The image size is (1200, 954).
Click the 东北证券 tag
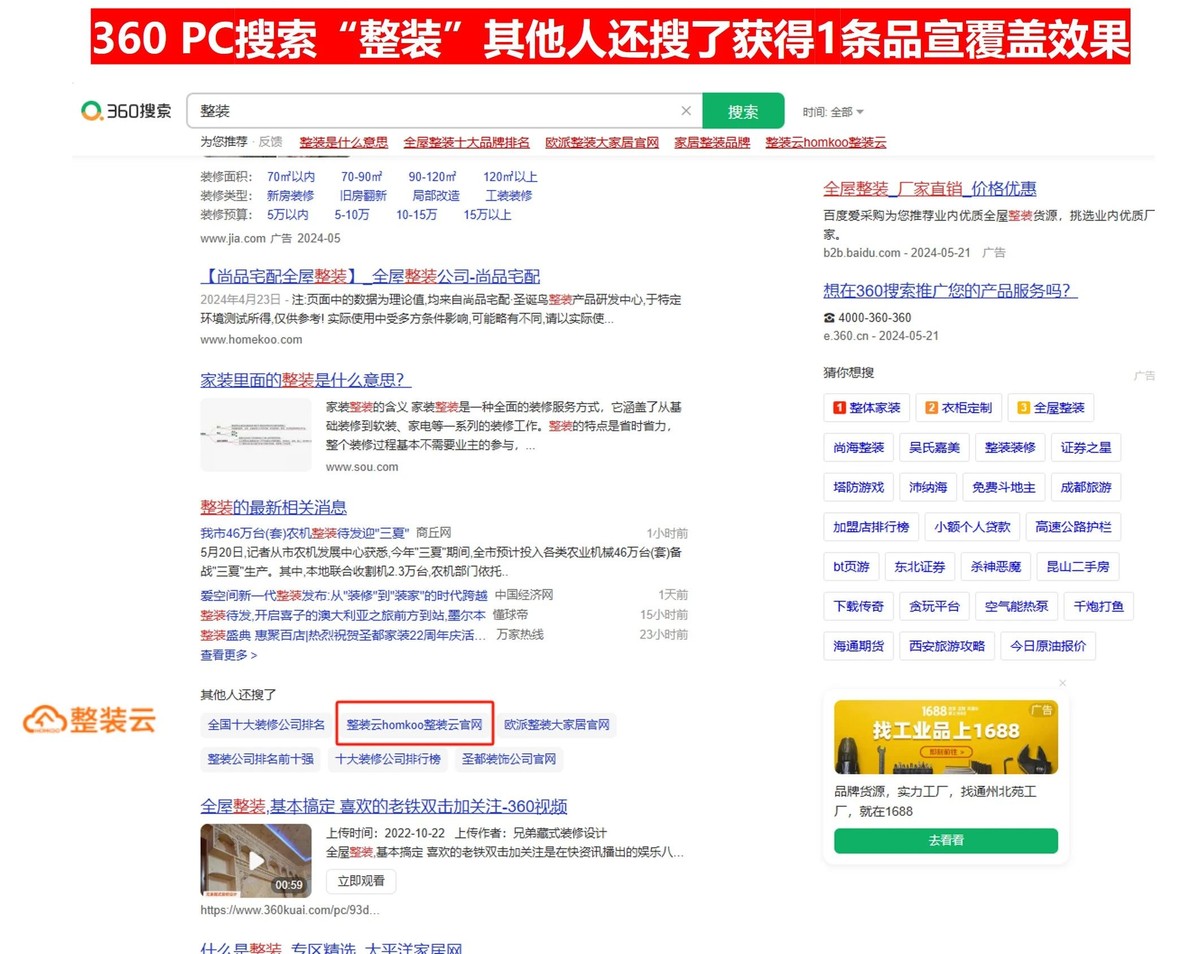pyautogui.click(x=920, y=566)
